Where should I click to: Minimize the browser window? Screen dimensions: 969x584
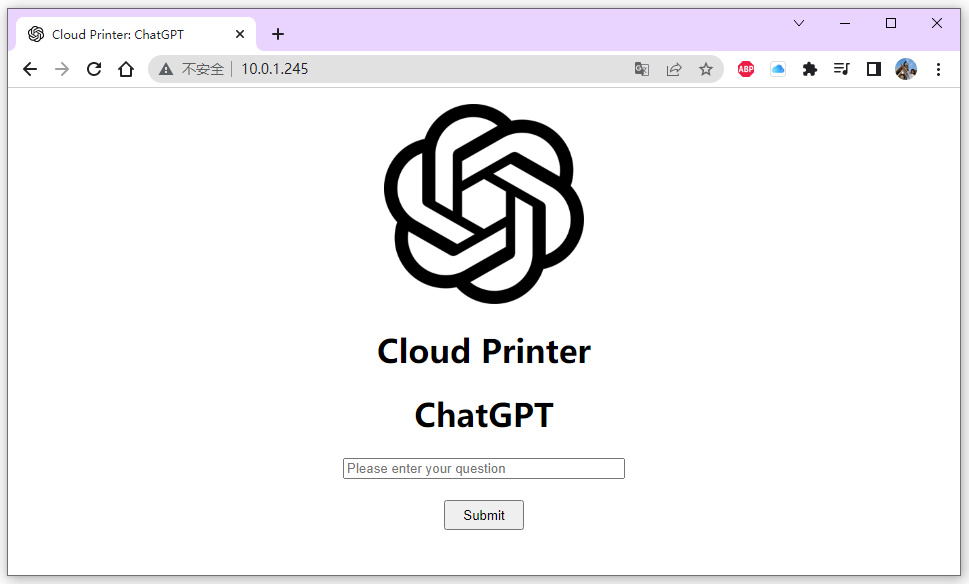(845, 23)
